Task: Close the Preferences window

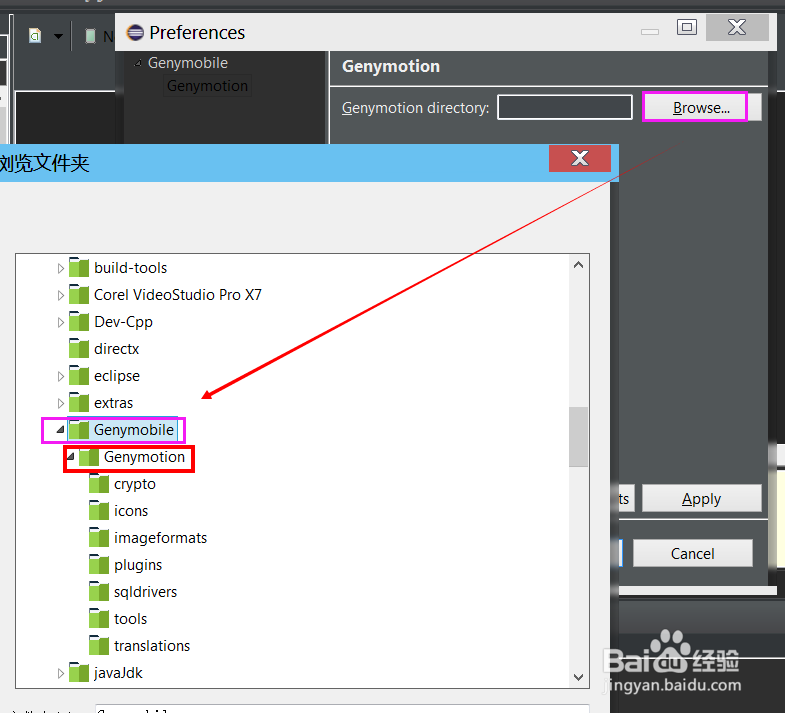Action: point(737,27)
